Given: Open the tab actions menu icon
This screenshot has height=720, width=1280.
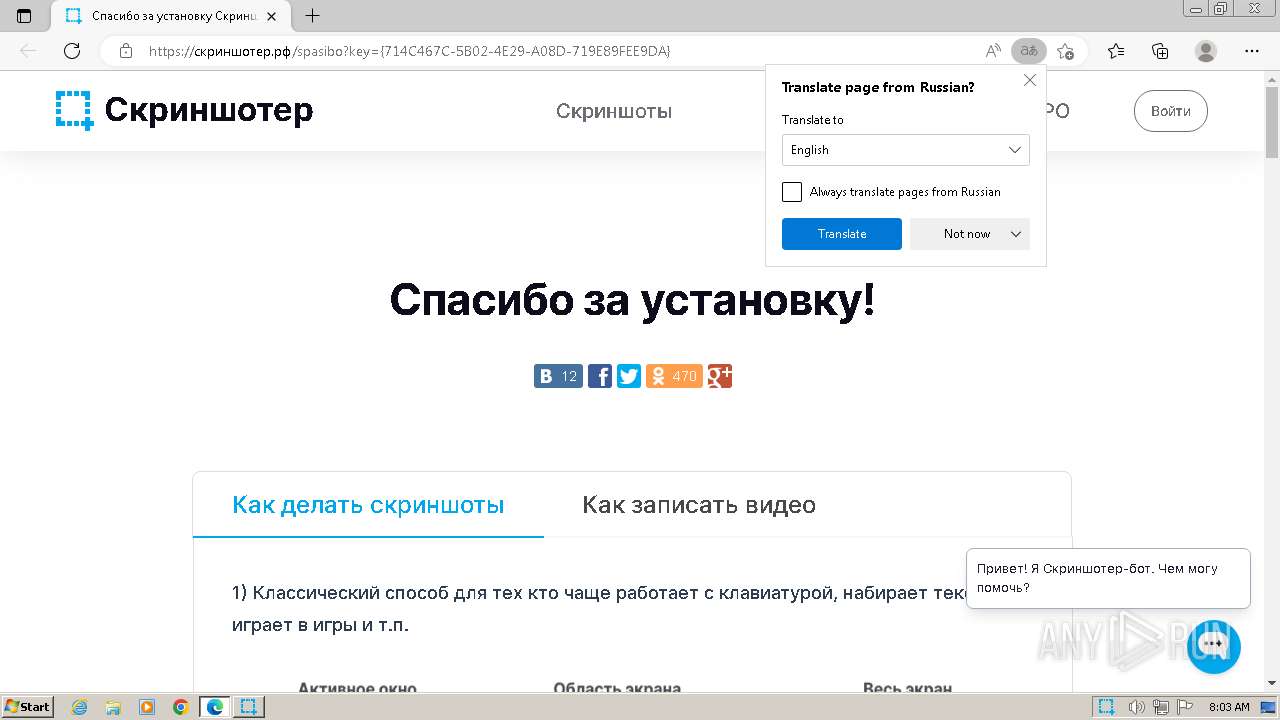Looking at the screenshot, I should (x=24, y=16).
